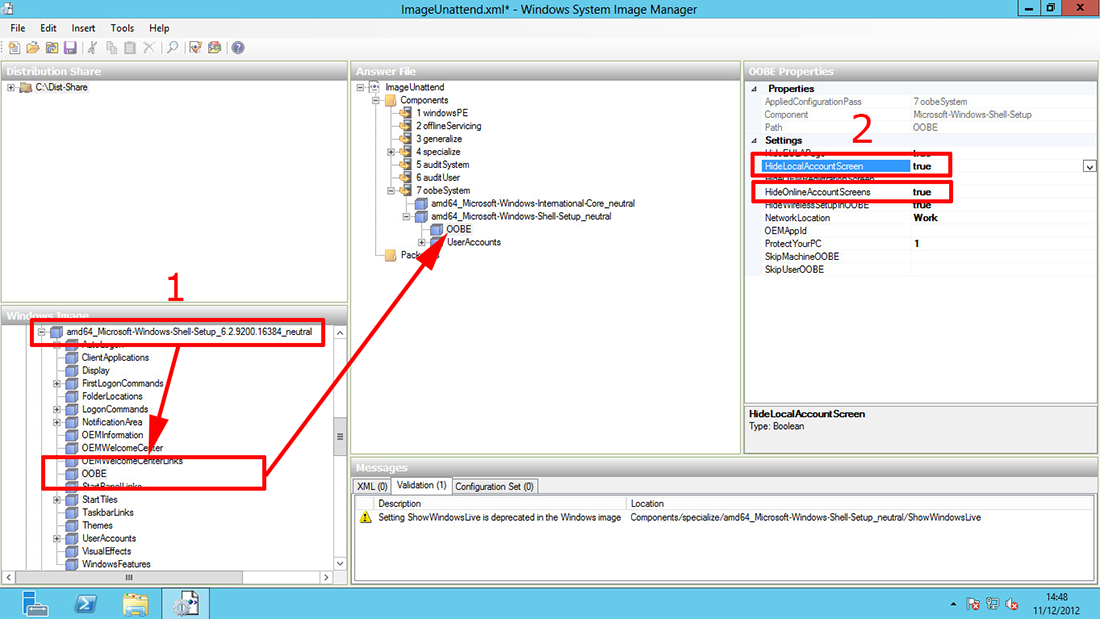Open Help via the question mark icon
Viewport: 1100px width, 619px height.
coord(239,48)
